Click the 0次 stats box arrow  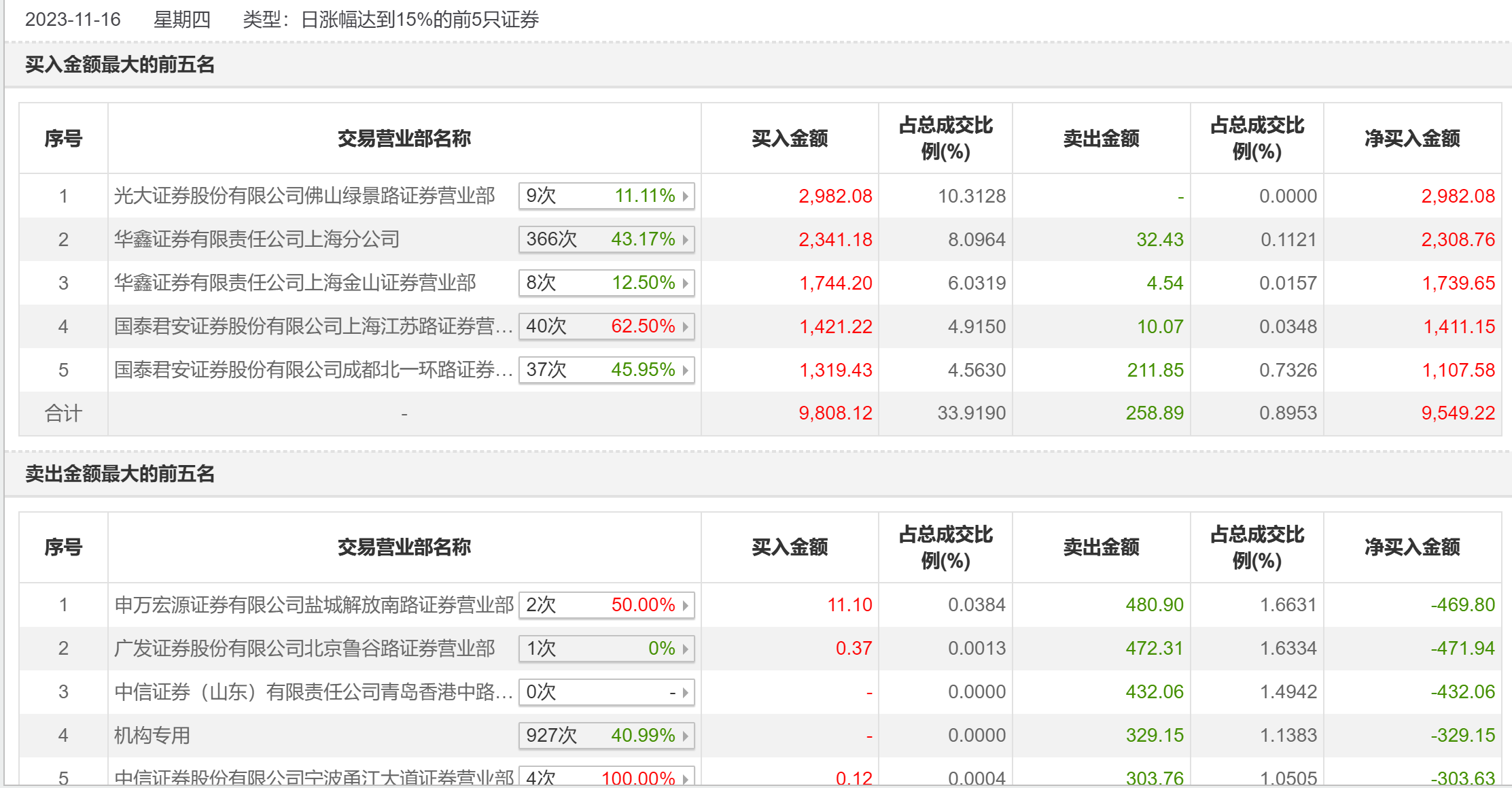(685, 692)
